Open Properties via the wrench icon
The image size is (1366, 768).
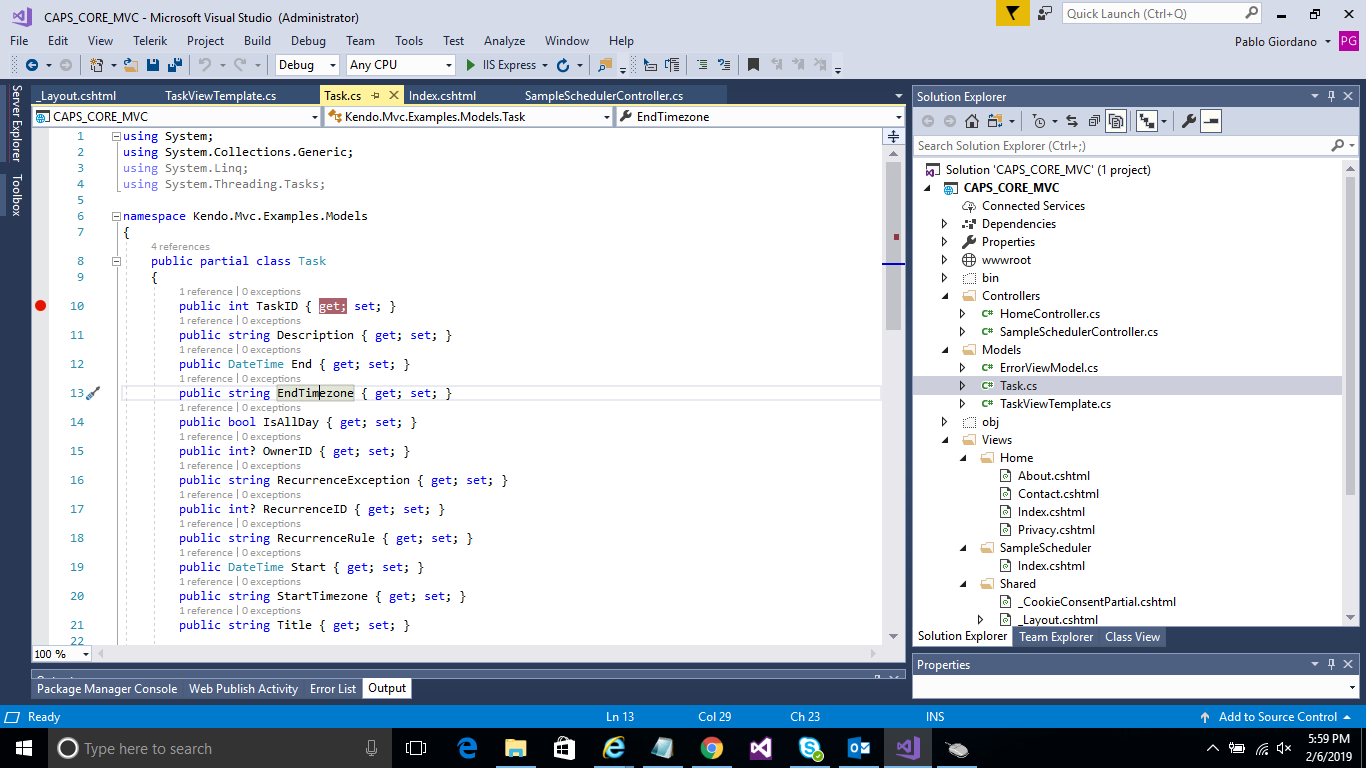(1188, 121)
